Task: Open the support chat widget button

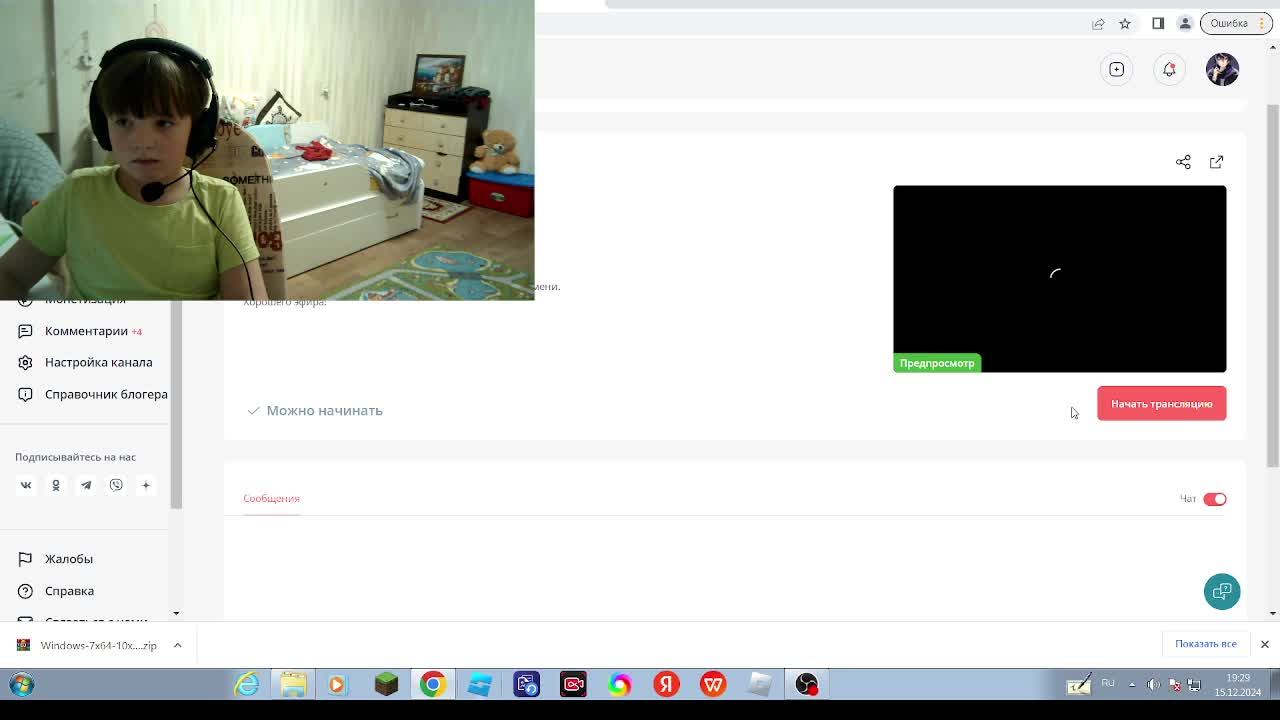Action: [x=1222, y=591]
